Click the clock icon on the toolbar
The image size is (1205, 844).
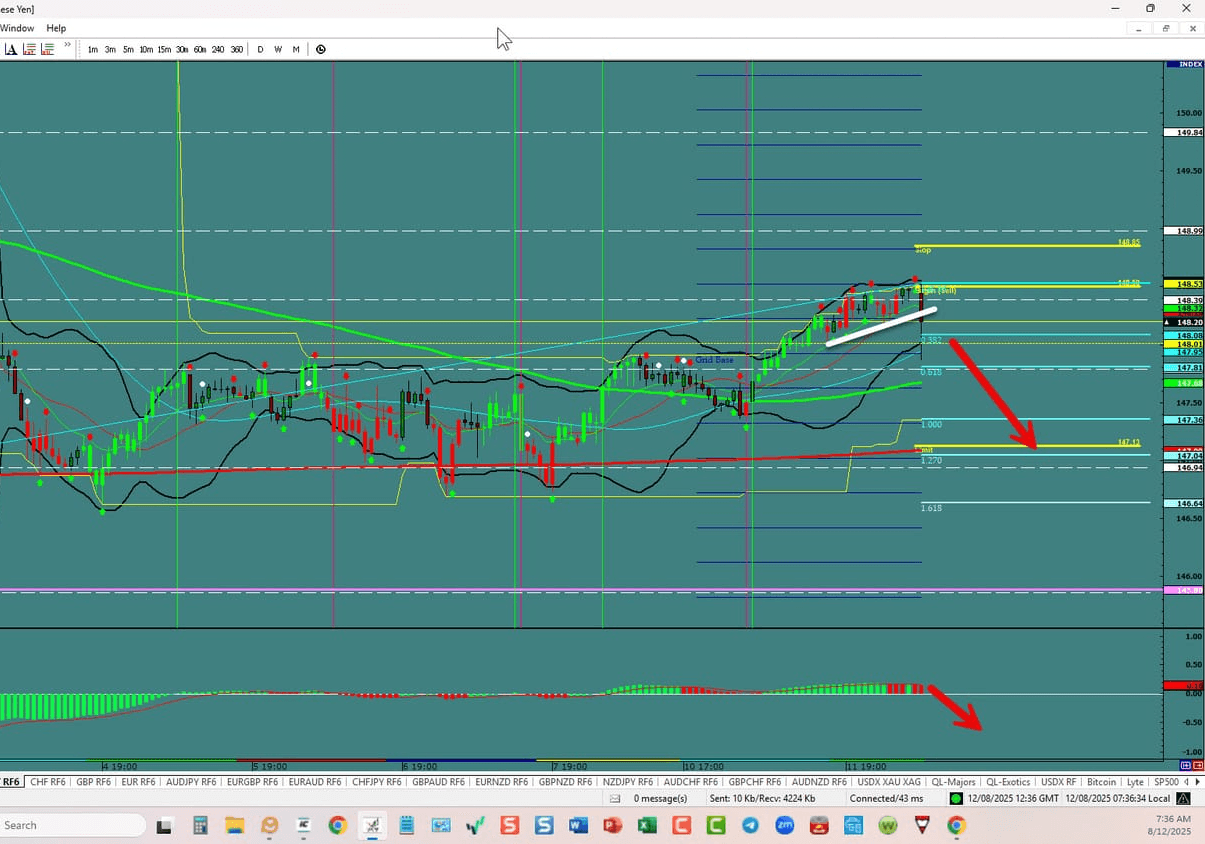coord(320,49)
